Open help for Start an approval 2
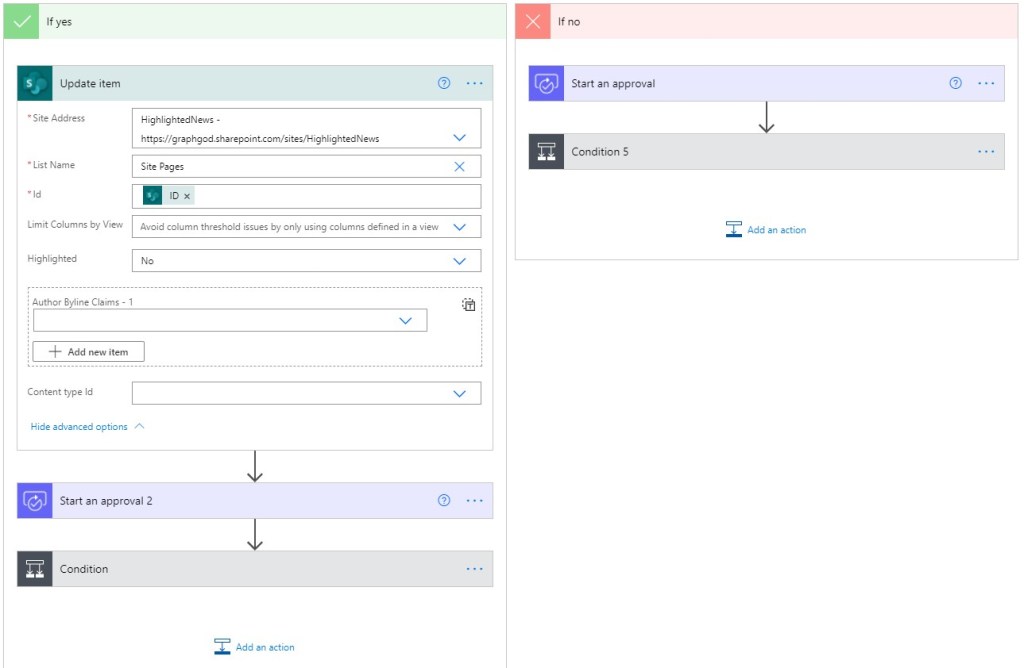The image size is (1024, 668). pyautogui.click(x=444, y=501)
